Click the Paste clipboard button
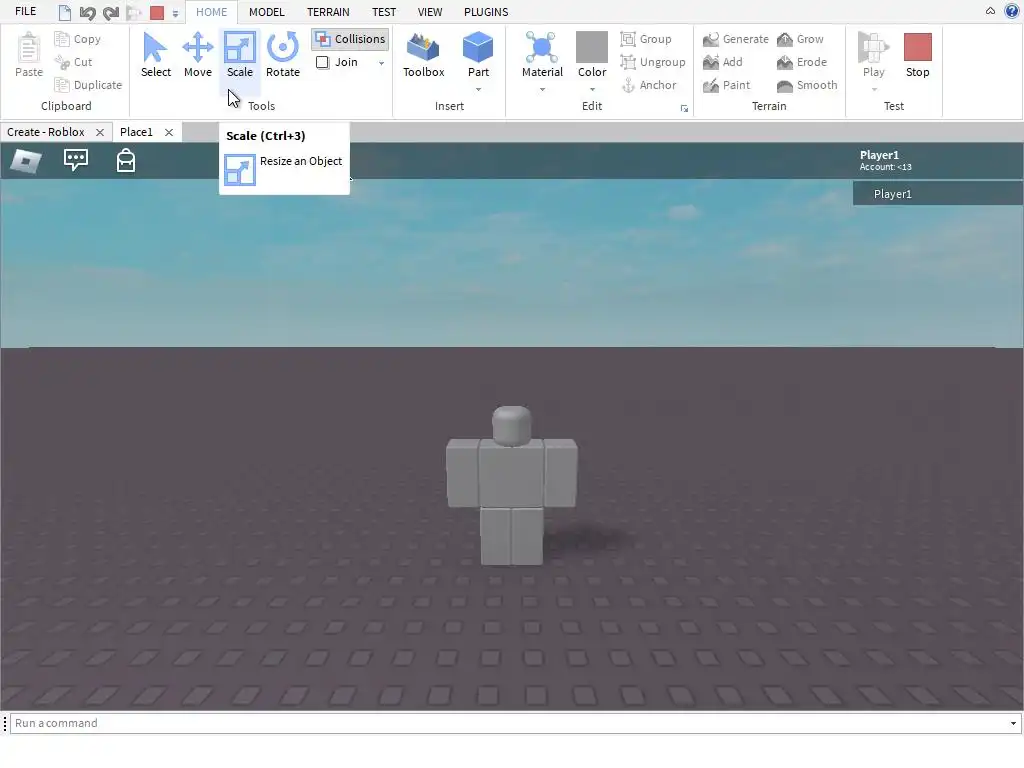 pos(29,56)
